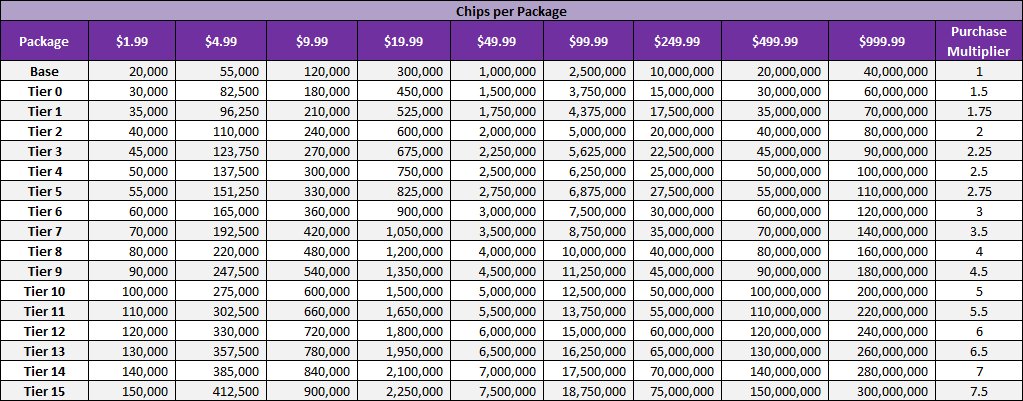Select the 1.75 multiplier cell
1023x401 pixels.
coord(979,111)
